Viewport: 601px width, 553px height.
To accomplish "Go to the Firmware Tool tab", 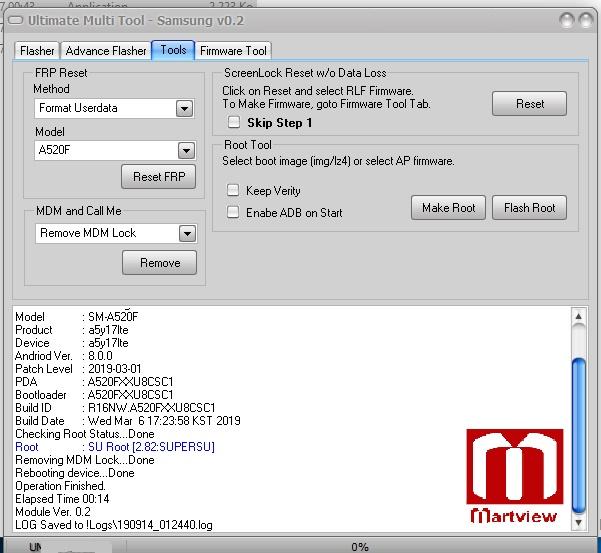I will (233, 51).
